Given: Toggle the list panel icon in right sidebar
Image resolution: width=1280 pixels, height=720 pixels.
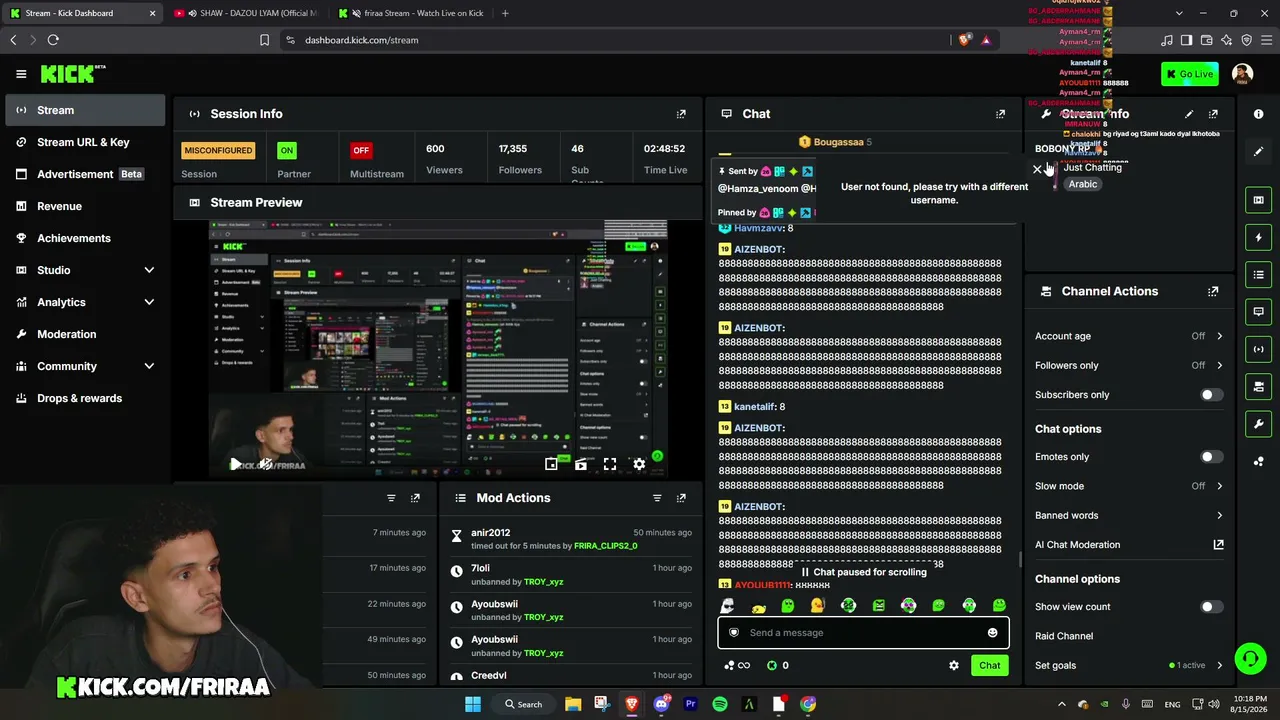Looking at the screenshot, I should click(x=1258, y=275).
